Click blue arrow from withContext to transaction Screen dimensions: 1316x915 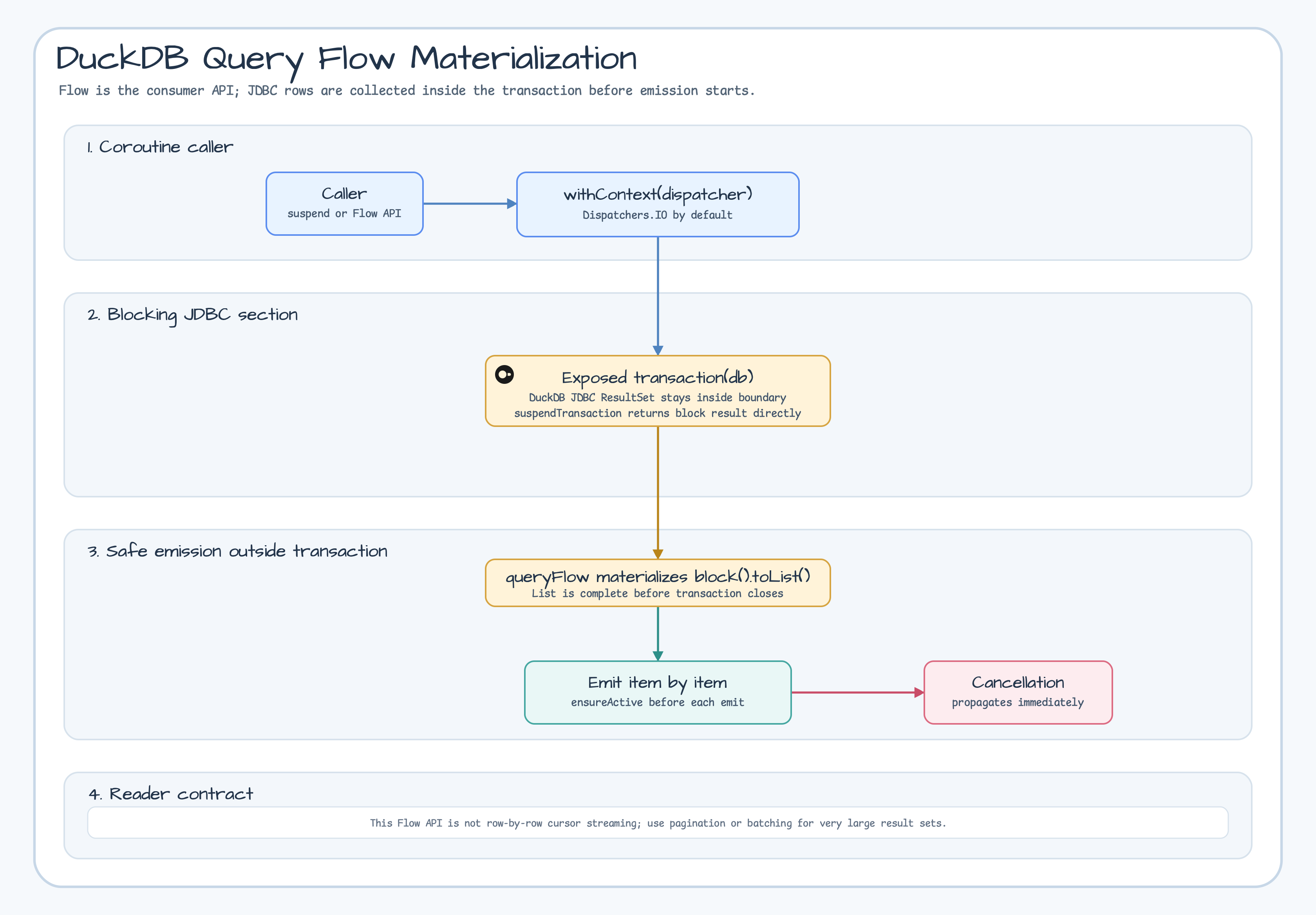tap(658, 296)
